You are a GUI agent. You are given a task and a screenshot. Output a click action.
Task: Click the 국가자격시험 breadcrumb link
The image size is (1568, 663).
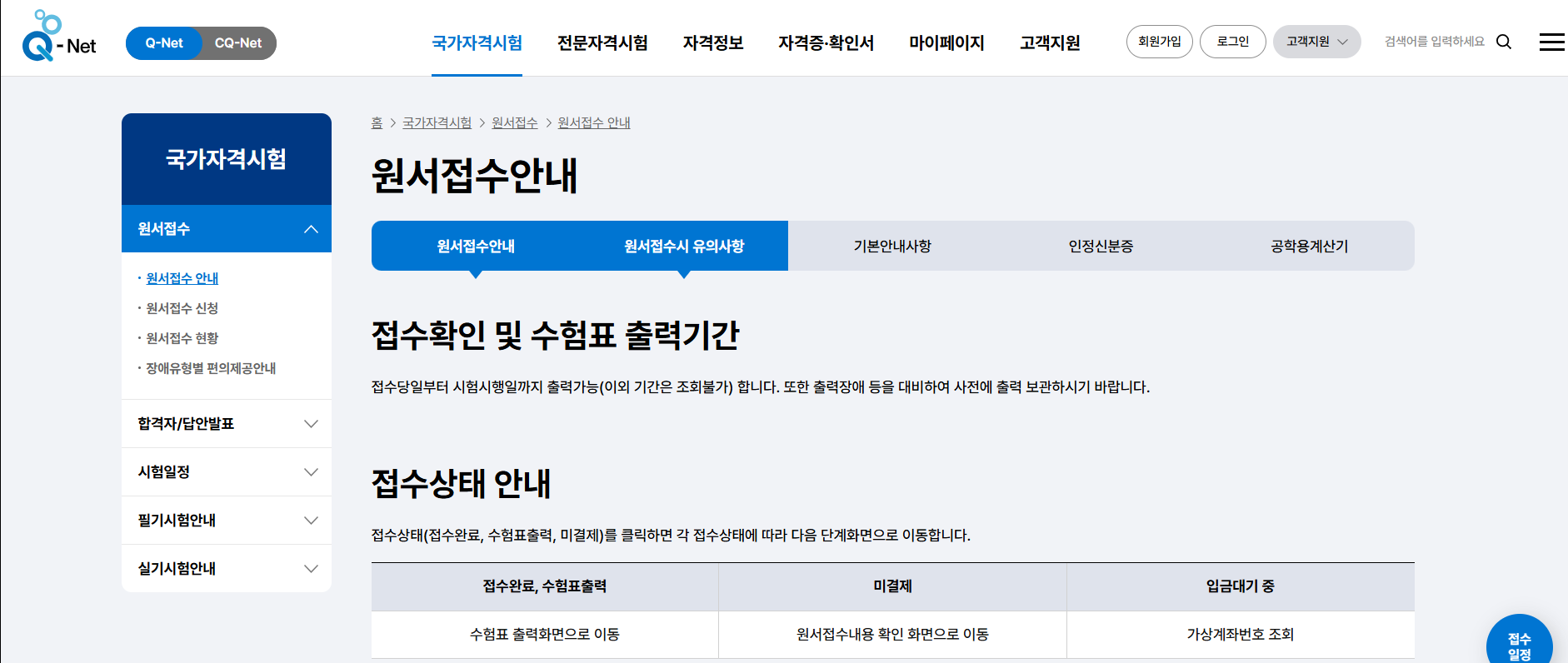tap(437, 122)
